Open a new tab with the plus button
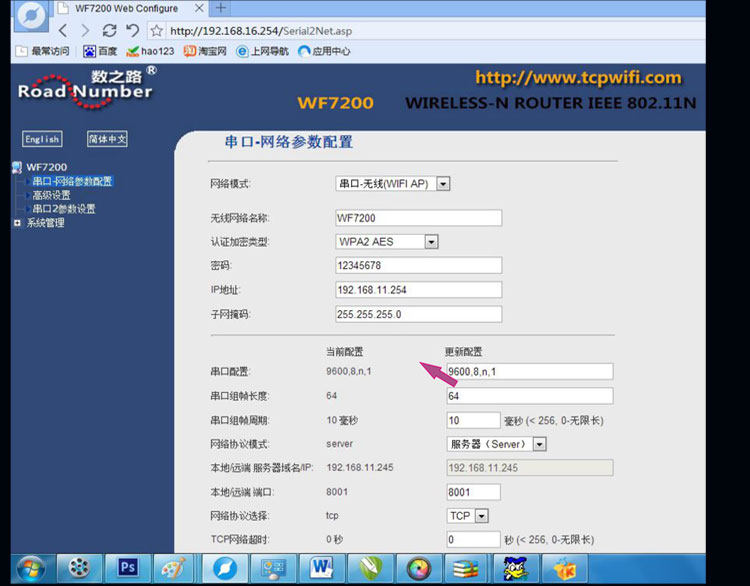This screenshot has width=750, height=586. pos(221,8)
